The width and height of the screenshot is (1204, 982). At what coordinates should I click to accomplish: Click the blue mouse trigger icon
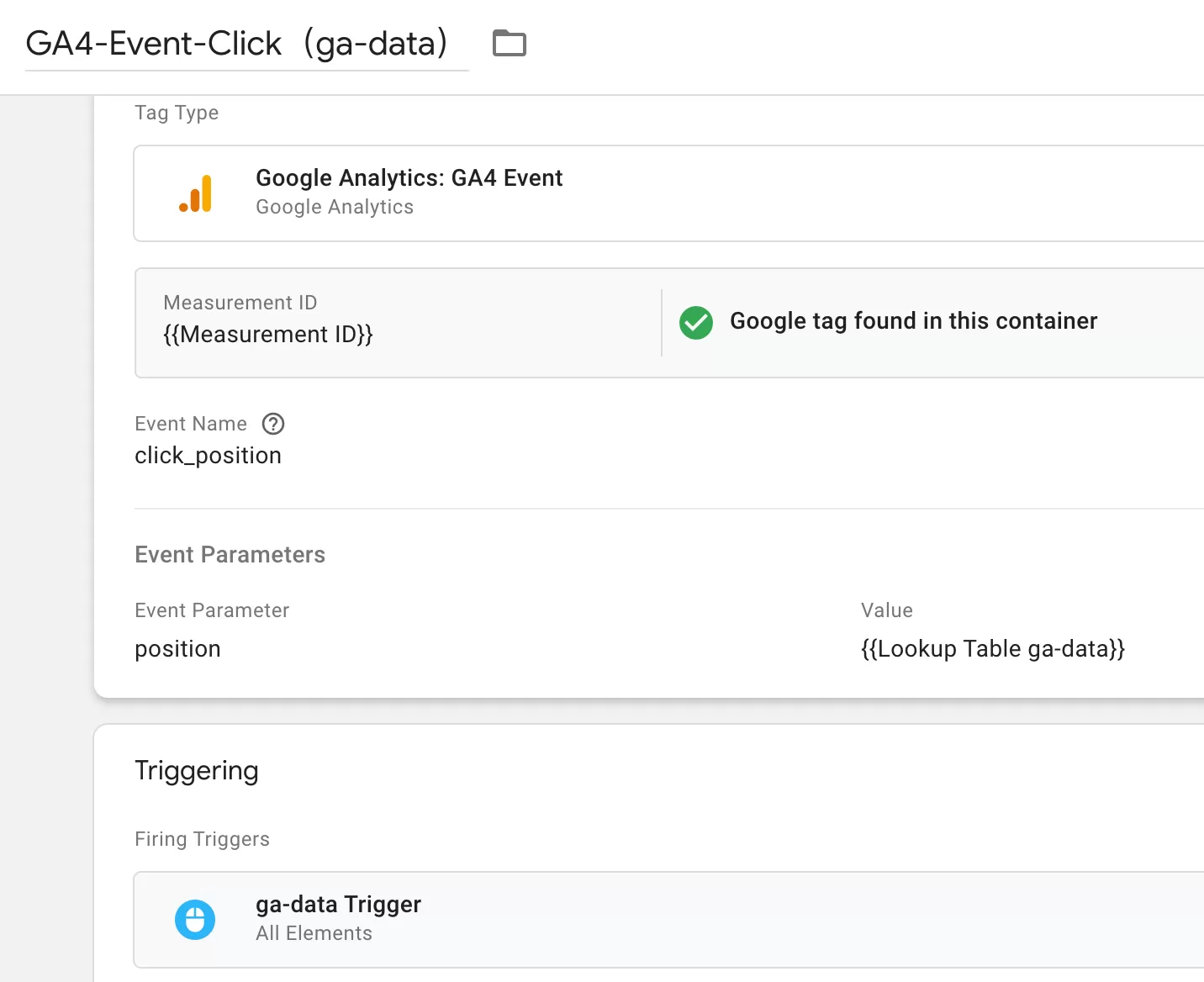tap(195, 920)
